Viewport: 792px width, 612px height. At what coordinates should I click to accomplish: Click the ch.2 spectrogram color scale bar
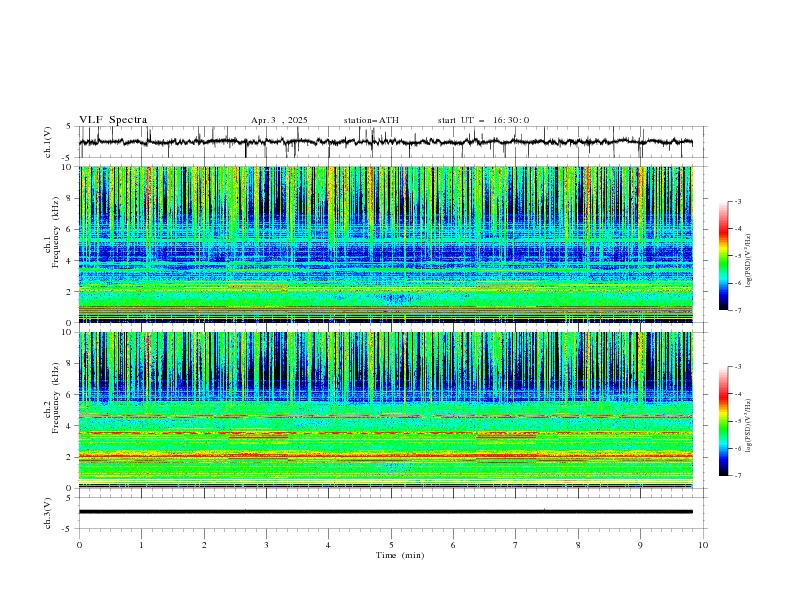pos(724,421)
